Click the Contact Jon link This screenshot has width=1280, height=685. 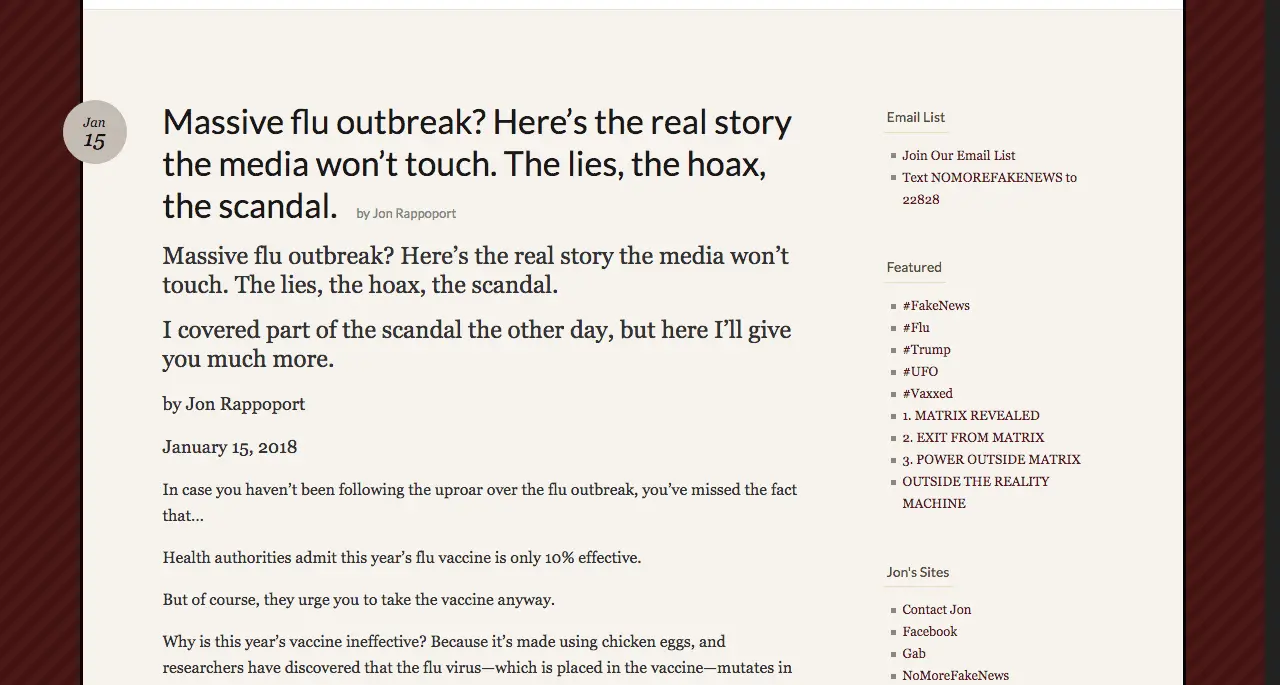click(936, 609)
